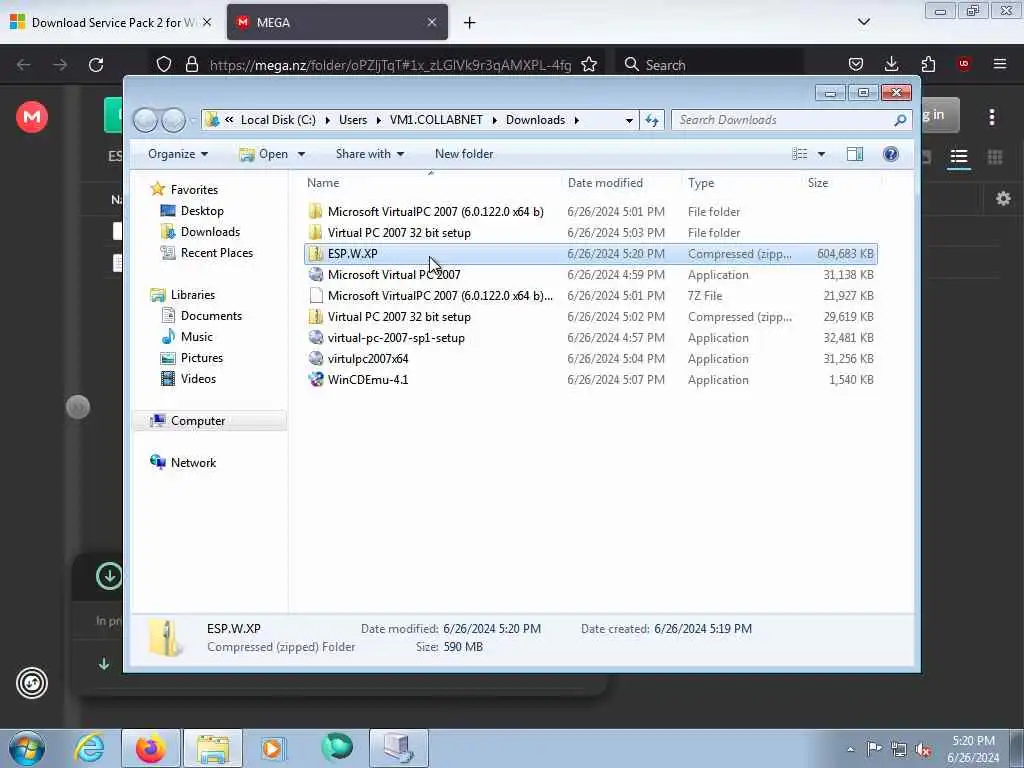Select the virtulpc2007x64 application
Screen dimensions: 1024x768
590,359
